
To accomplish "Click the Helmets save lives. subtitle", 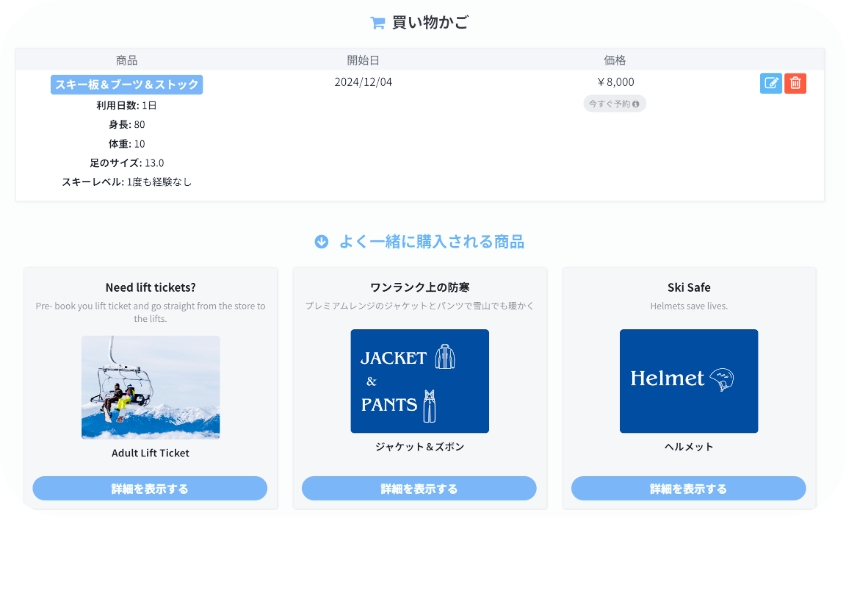I will coord(689,306).
